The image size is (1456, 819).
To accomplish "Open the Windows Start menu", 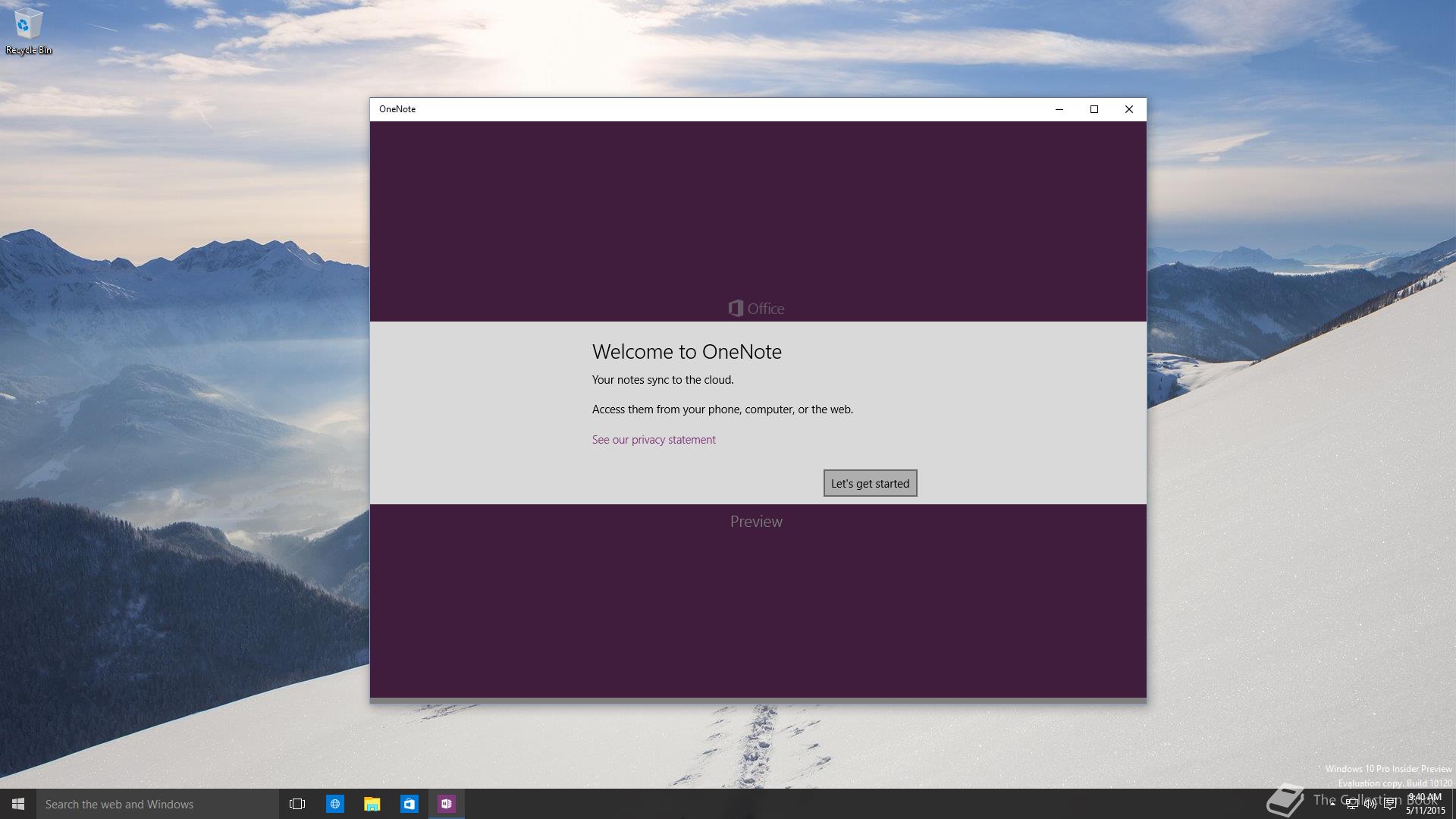I will click(18, 804).
